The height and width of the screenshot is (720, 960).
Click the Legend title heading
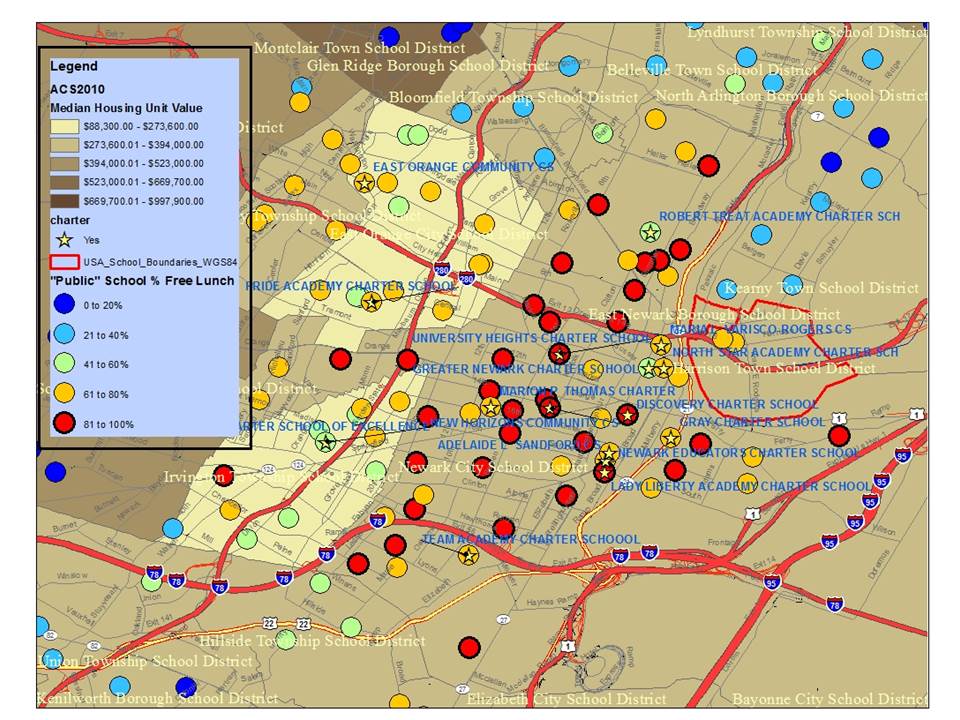click(74, 67)
